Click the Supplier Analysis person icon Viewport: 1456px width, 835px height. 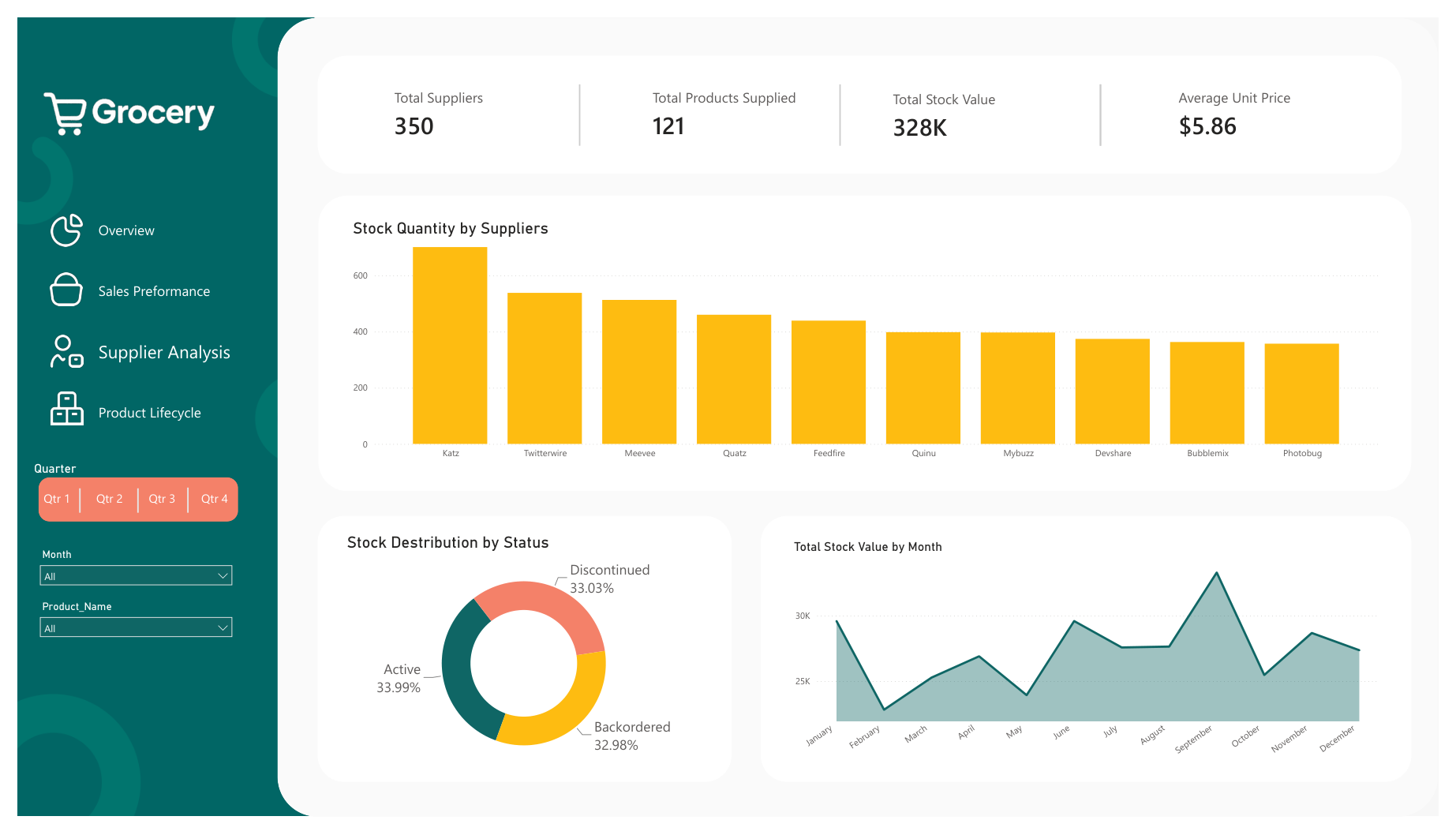(x=66, y=351)
